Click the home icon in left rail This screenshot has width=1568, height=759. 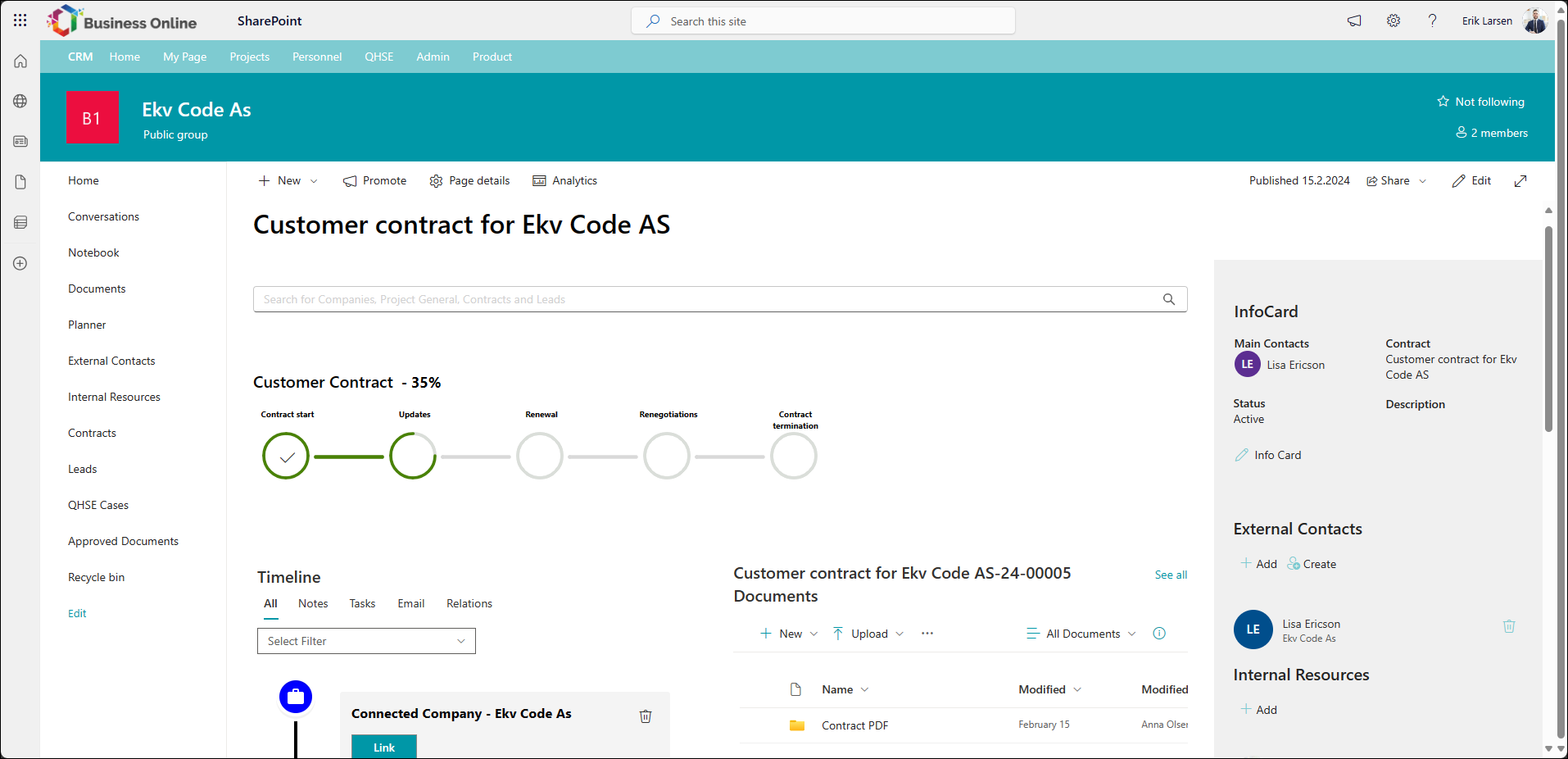point(20,61)
